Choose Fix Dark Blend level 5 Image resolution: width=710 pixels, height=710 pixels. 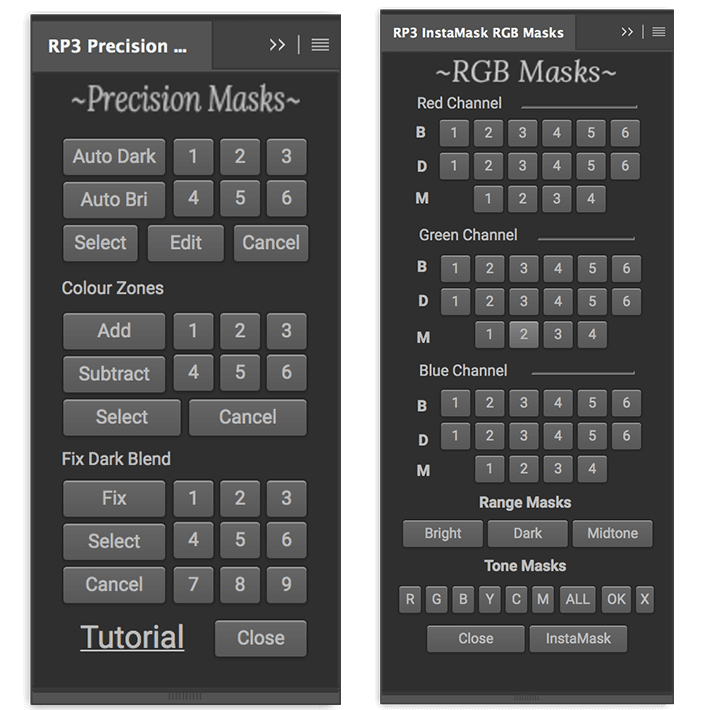coord(240,540)
